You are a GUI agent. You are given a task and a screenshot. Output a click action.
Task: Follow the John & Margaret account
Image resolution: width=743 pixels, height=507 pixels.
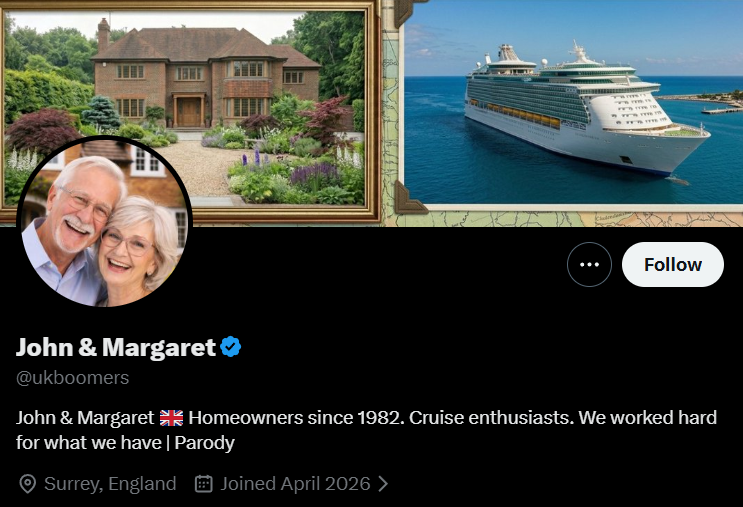click(x=672, y=264)
